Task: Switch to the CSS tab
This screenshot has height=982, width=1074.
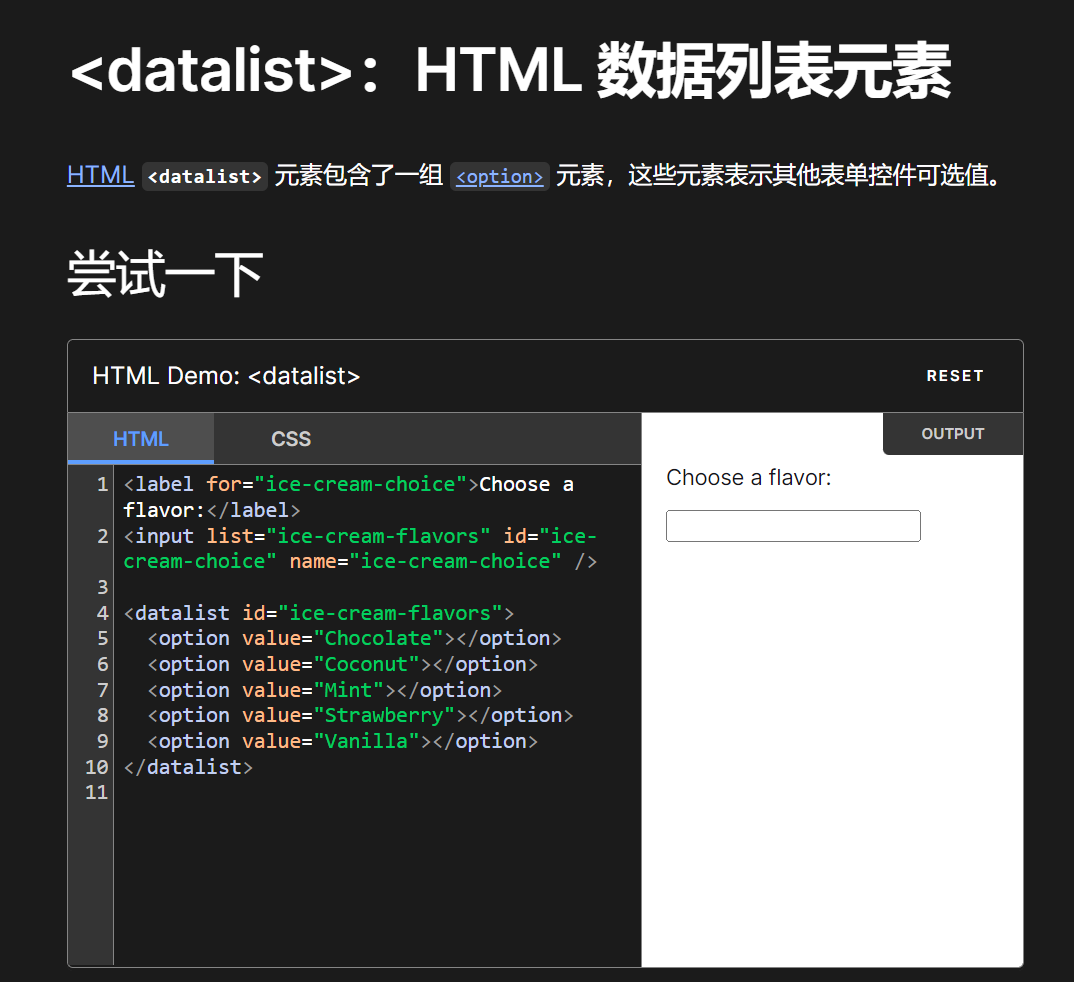Action: click(x=291, y=439)
